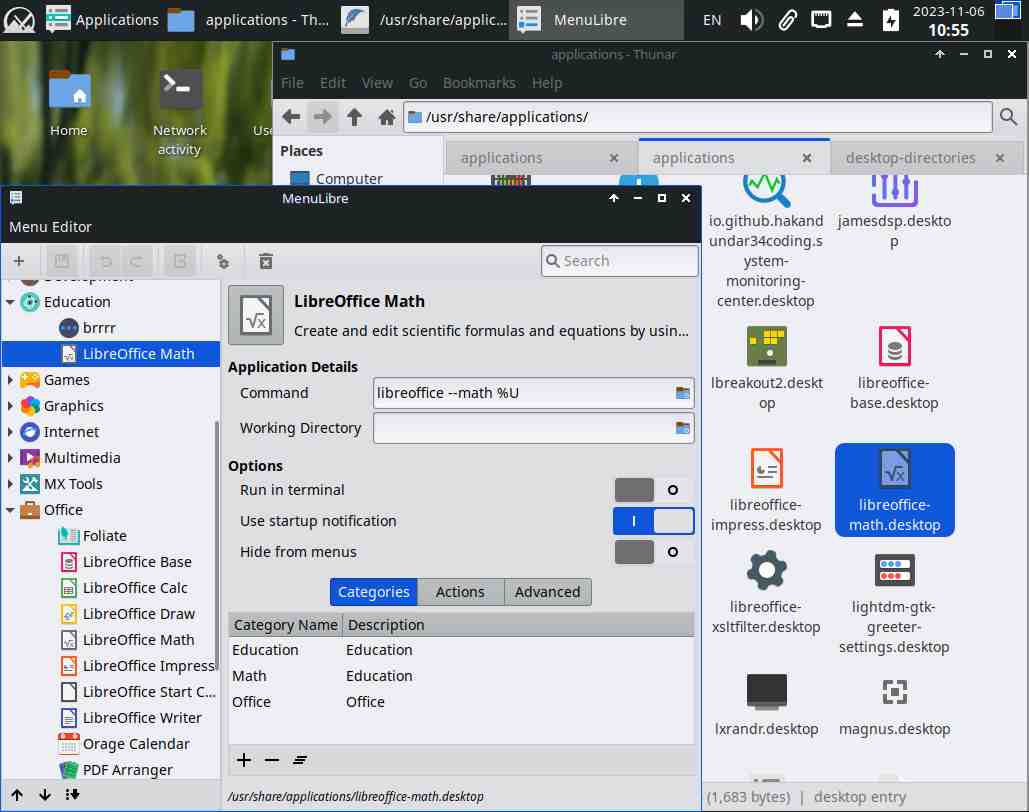Click the delete launcher trash icon
This screenshot has width=1029, height=812.
coord(266,261)
